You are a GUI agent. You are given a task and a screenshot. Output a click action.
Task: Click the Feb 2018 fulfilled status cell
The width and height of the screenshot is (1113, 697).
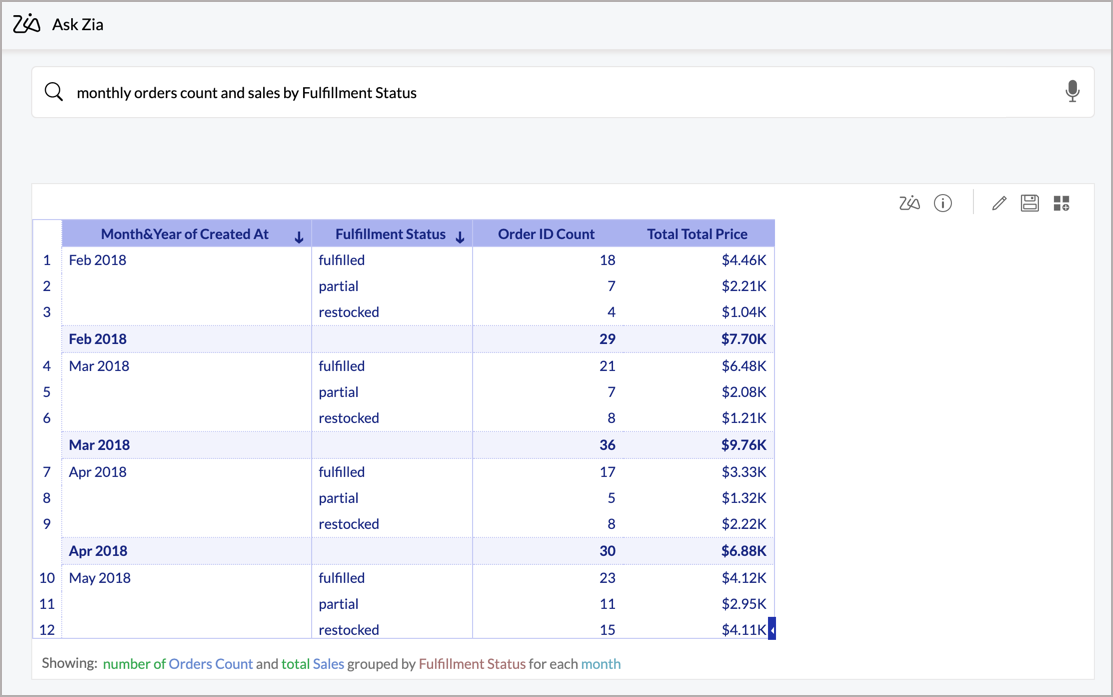[342, 260]
